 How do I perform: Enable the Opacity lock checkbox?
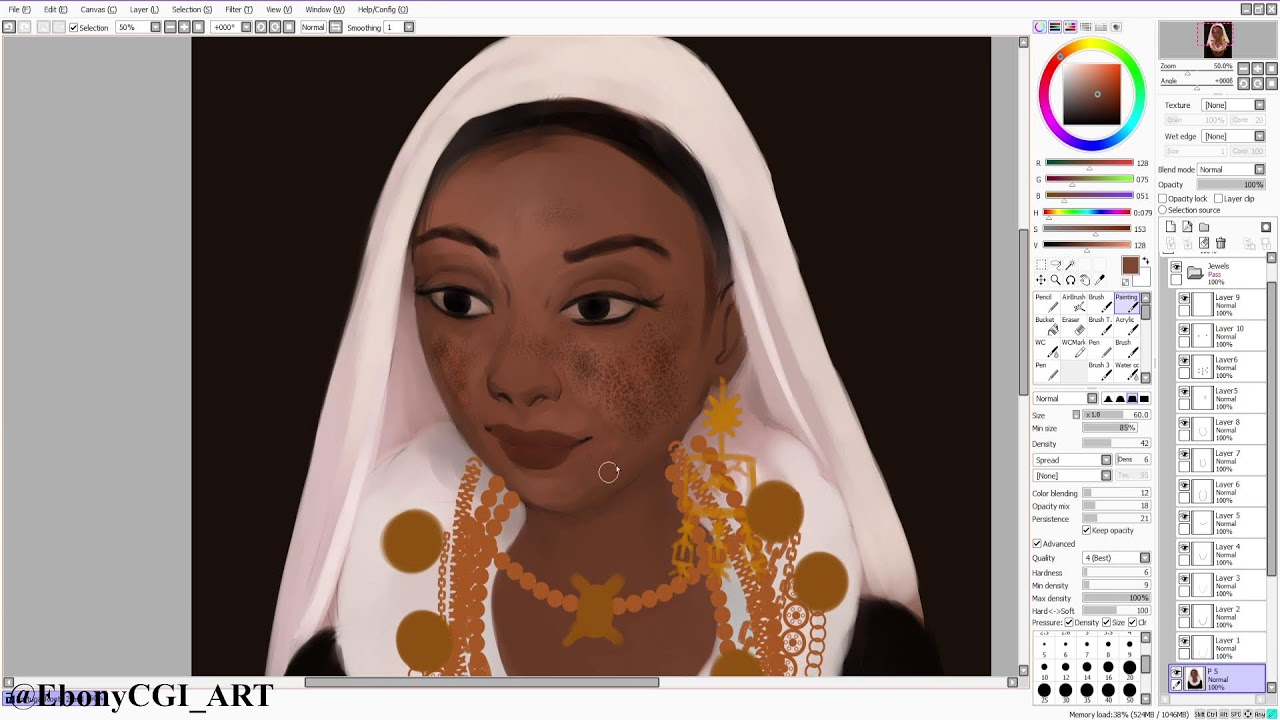tap(1163, 198)
